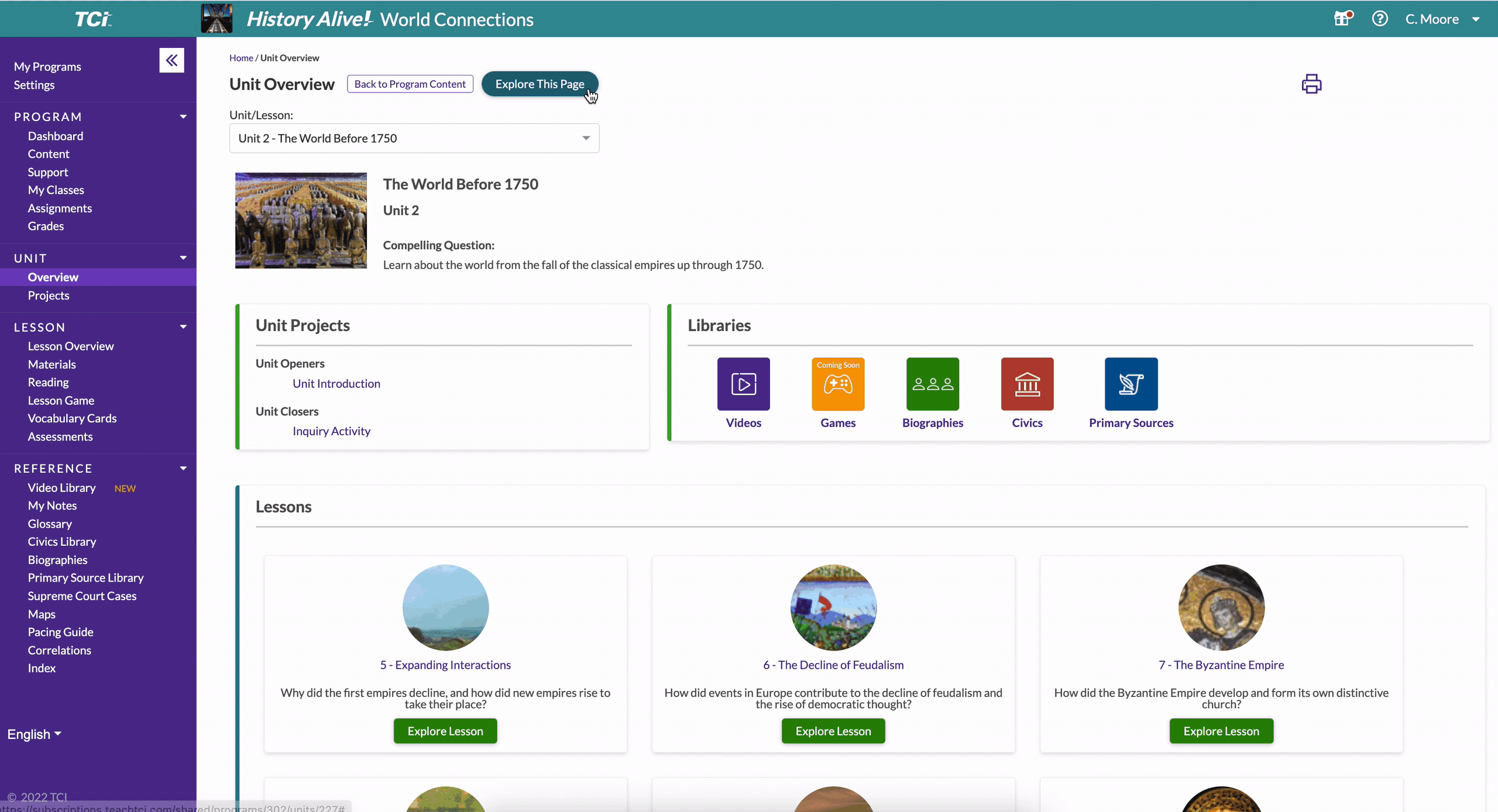This screenshot has height=812, width=1498.
Task: Open Civics Library in sidebar
Action: click(x=62, y=542)
